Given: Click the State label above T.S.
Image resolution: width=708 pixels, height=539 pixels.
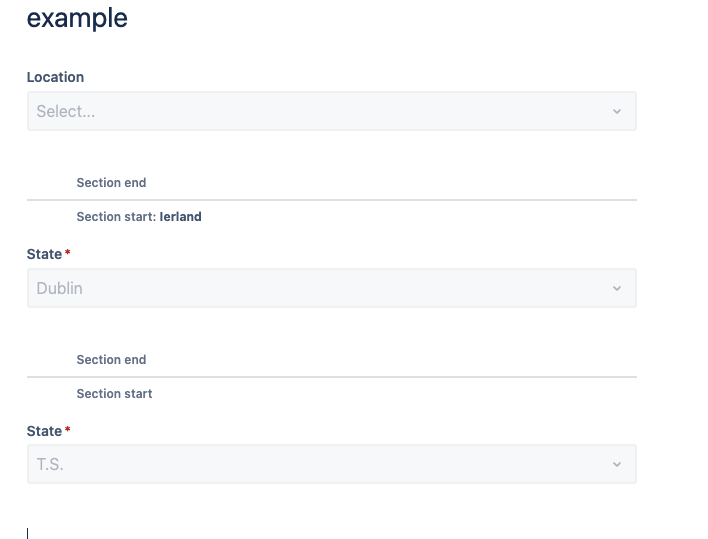Looking at the screenshot, I should (x=44, y=431).
